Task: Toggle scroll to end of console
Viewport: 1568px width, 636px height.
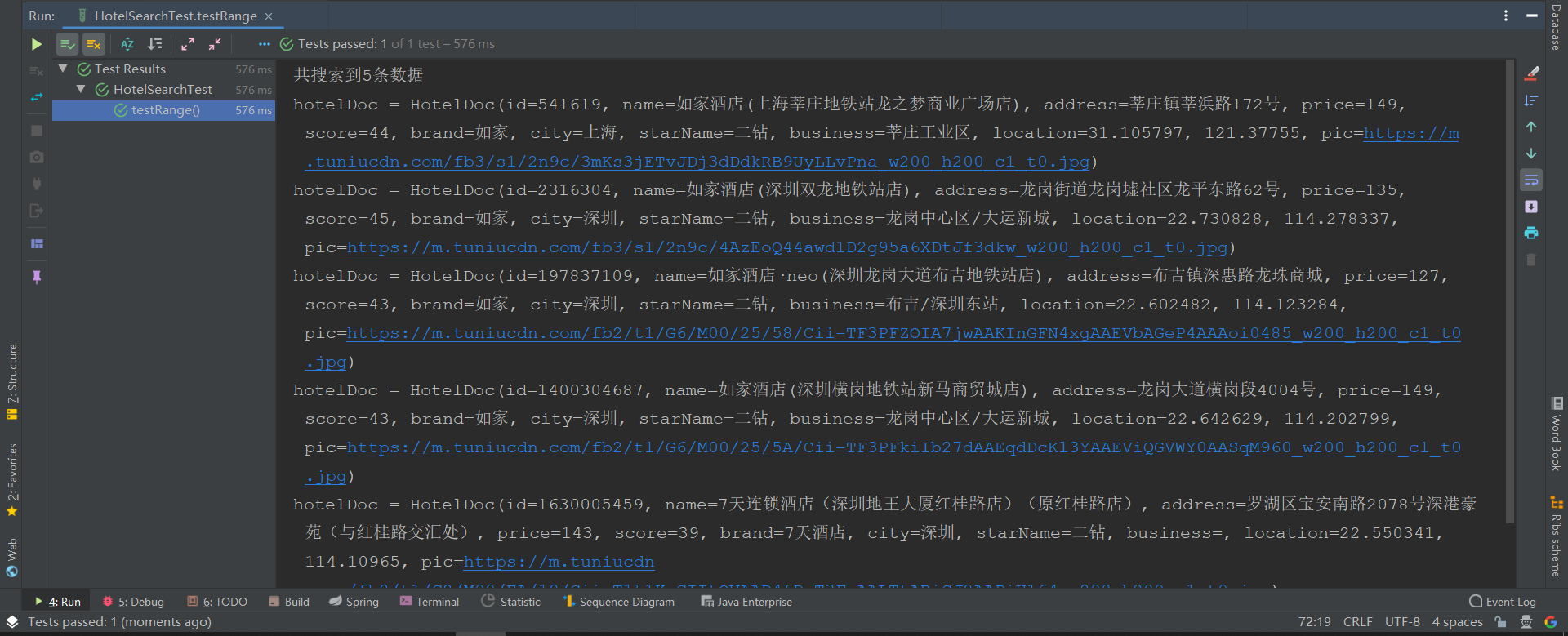Action: coord(1531,207)
